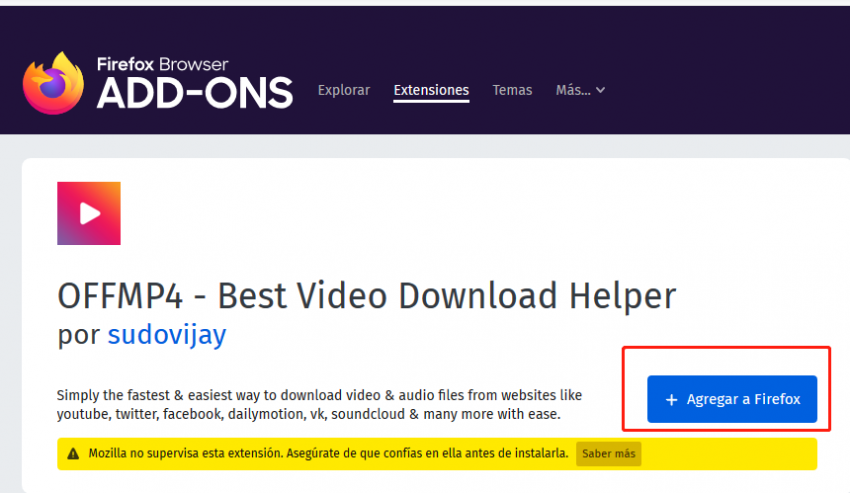The image size is (850, 493).
Task: Open the Firefox Browser ADD-ONS home link
Action: point(158,83)
